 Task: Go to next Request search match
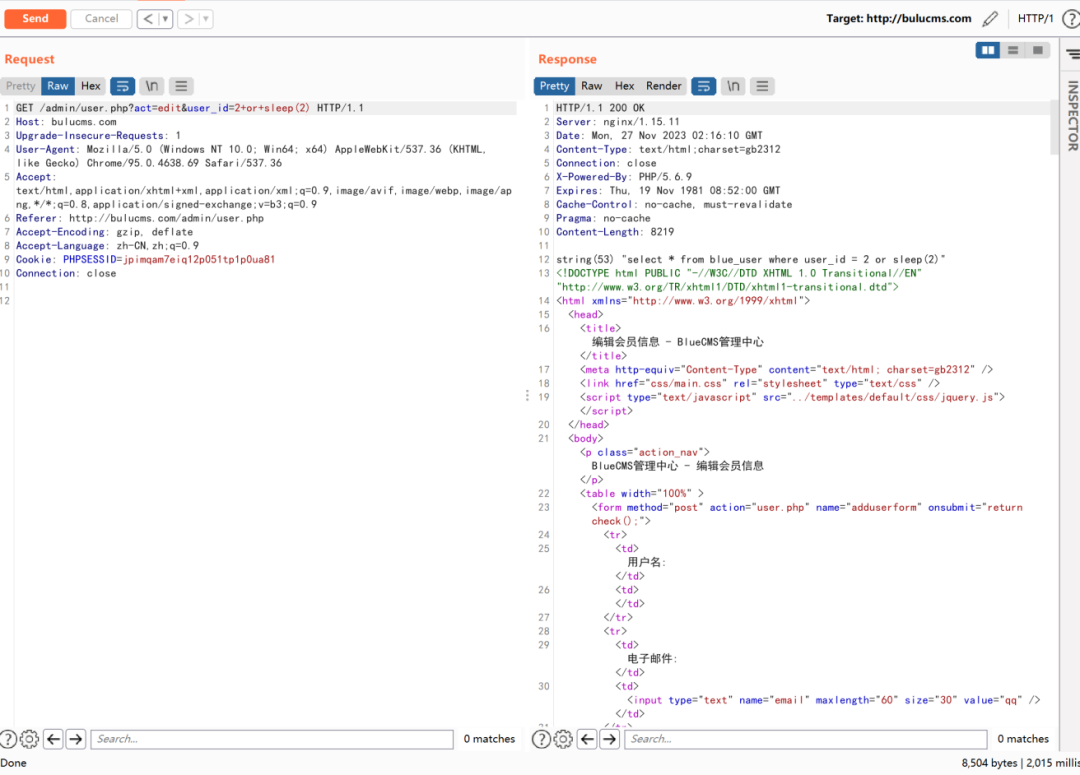76,739
